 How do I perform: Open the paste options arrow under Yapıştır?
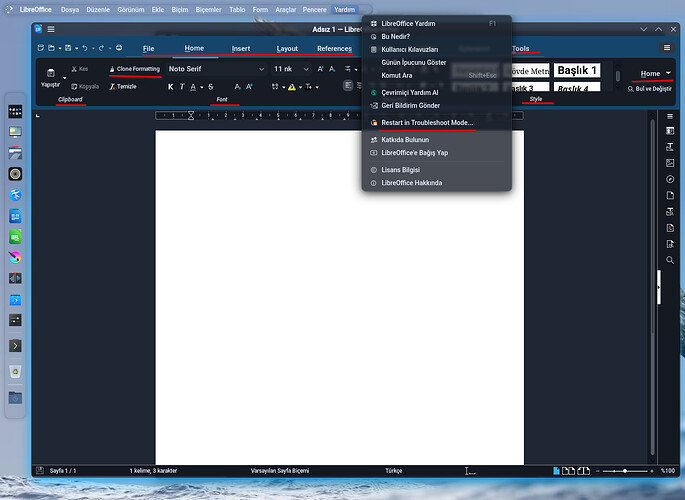coord(65,78)
